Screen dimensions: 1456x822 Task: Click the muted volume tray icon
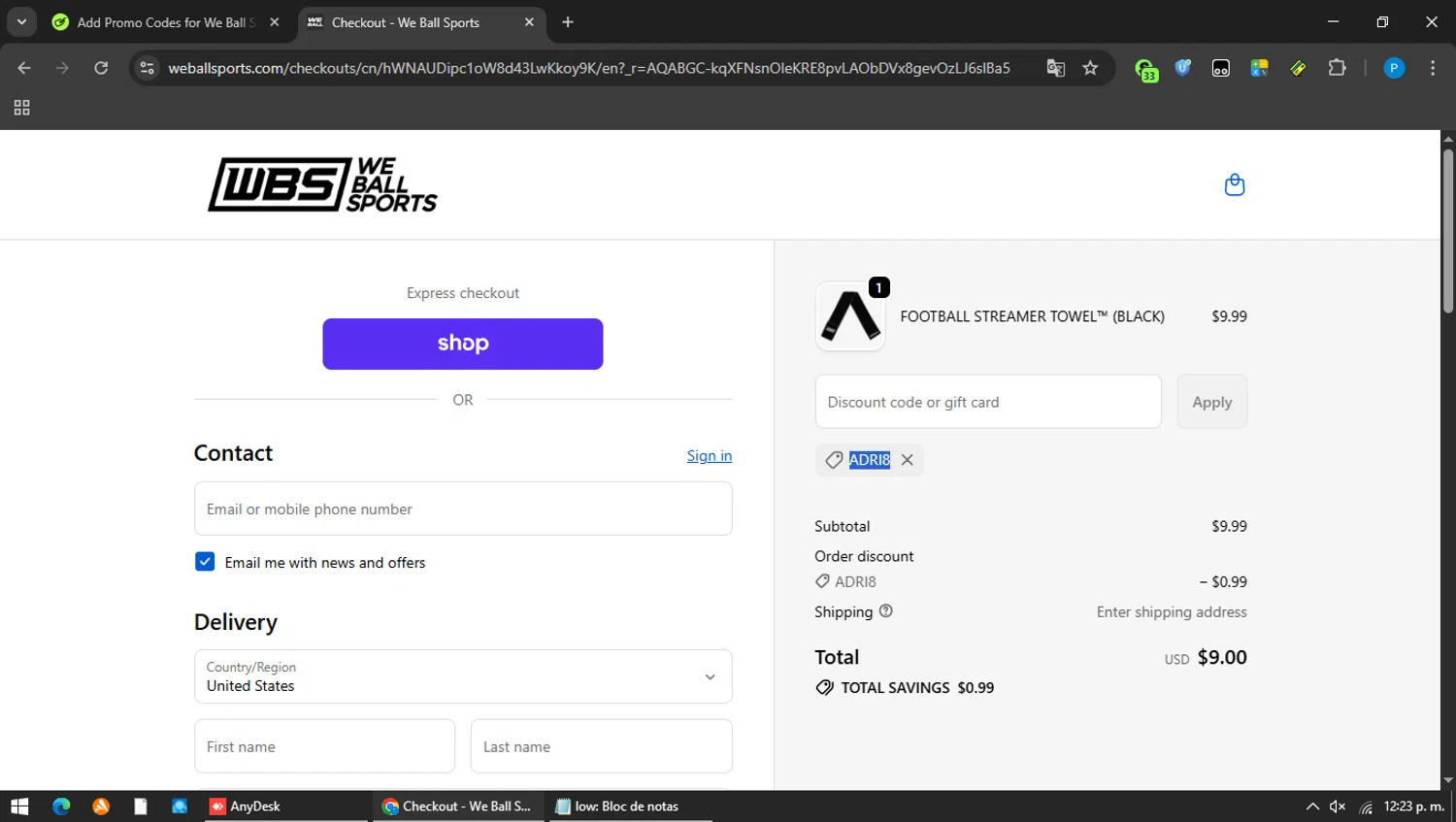[x=1338, y=806]
